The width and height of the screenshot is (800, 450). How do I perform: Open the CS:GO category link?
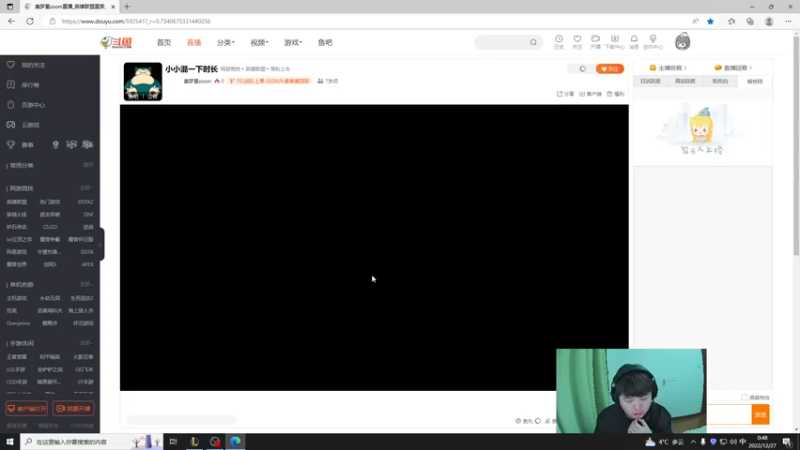50,227
